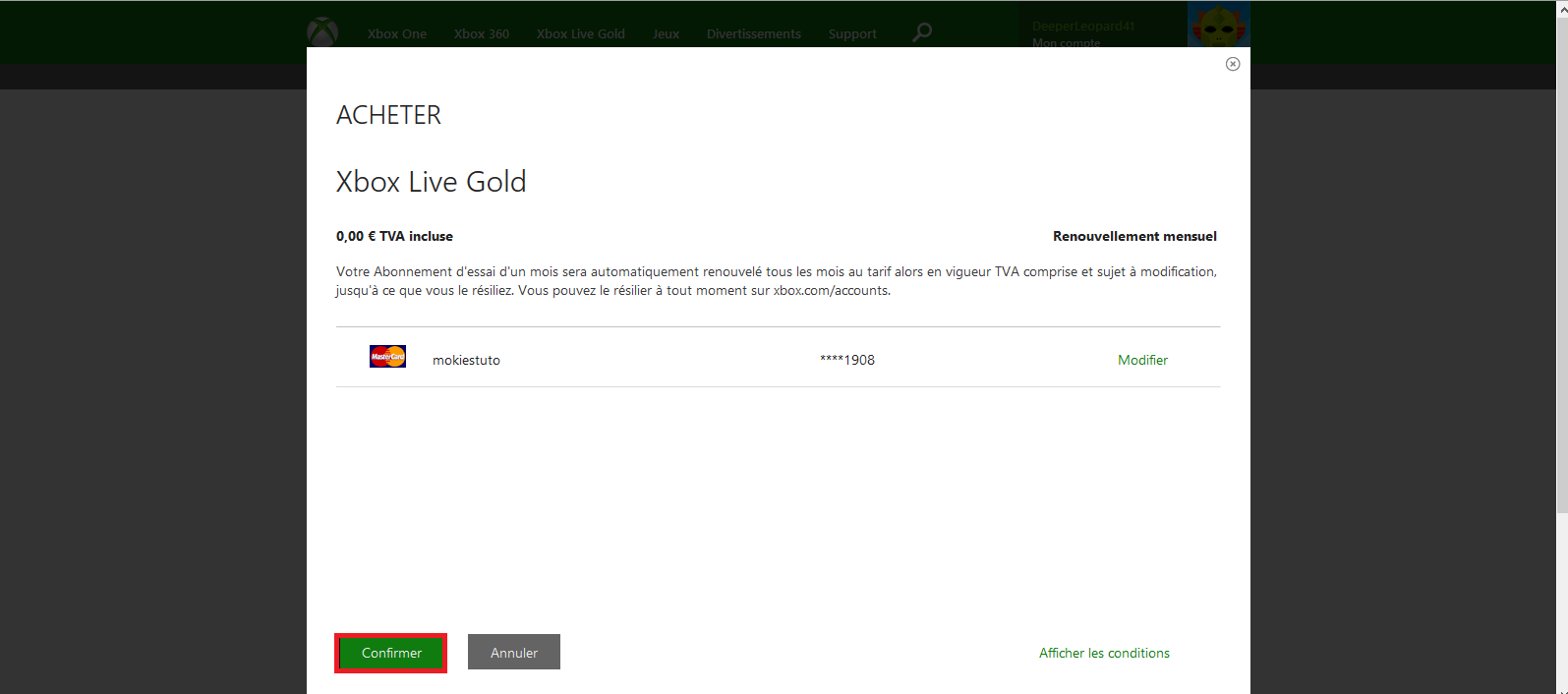Click the DeeperLeopard41 gamertag
1568x694 pixels.
[1083, 27]
